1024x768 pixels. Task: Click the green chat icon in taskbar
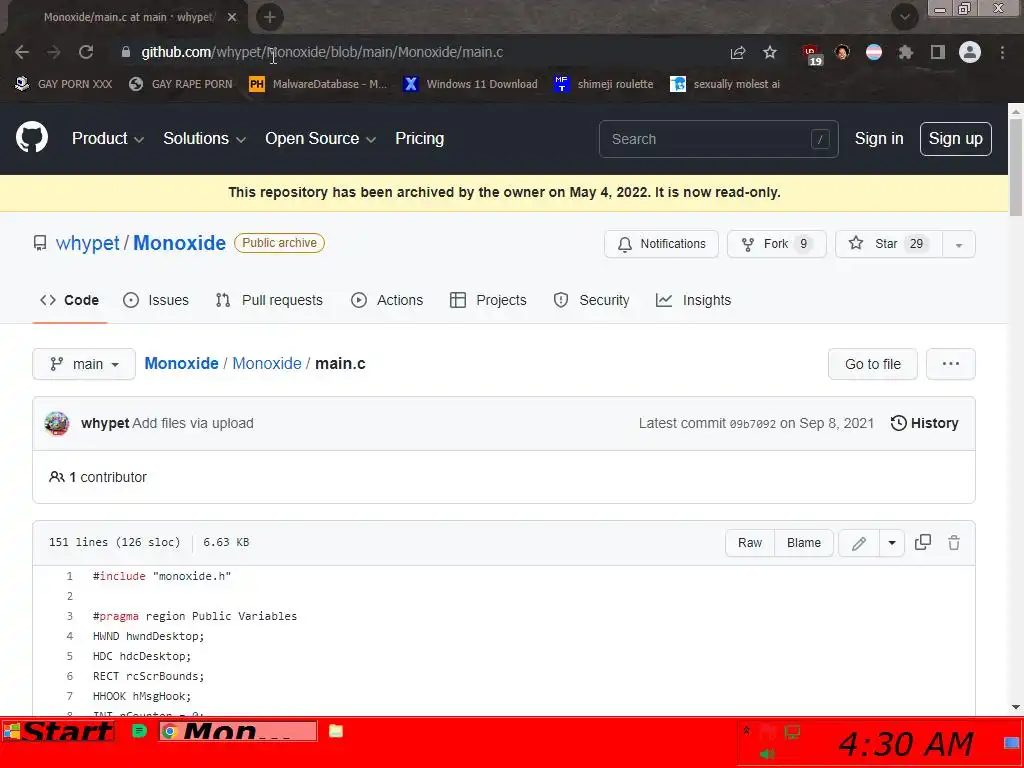pos(139,731)
